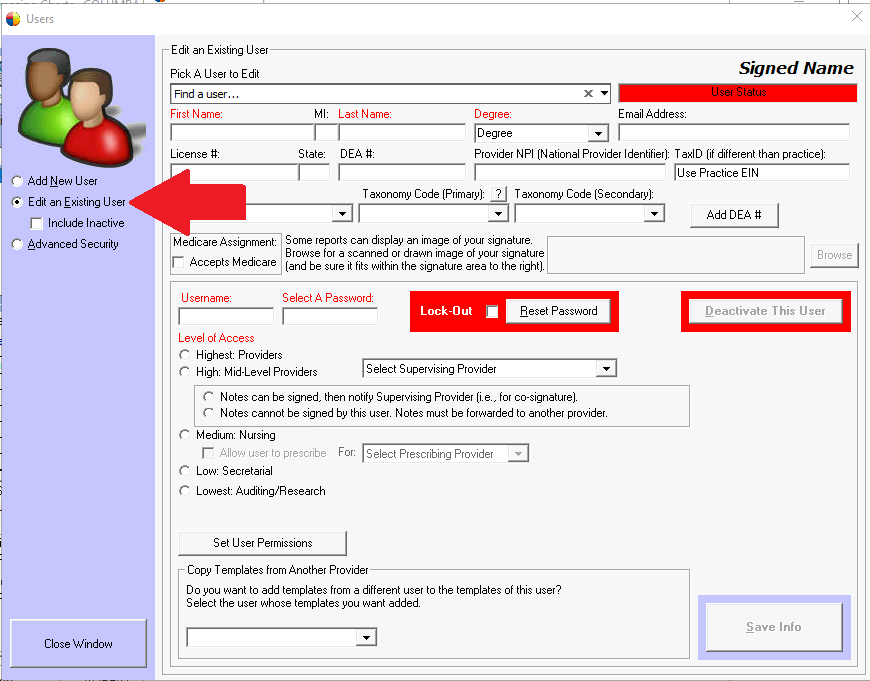870x681 pixels.
Task: Open the Taxonomy Code (Primary) dropdown
Action: [498, 214]
